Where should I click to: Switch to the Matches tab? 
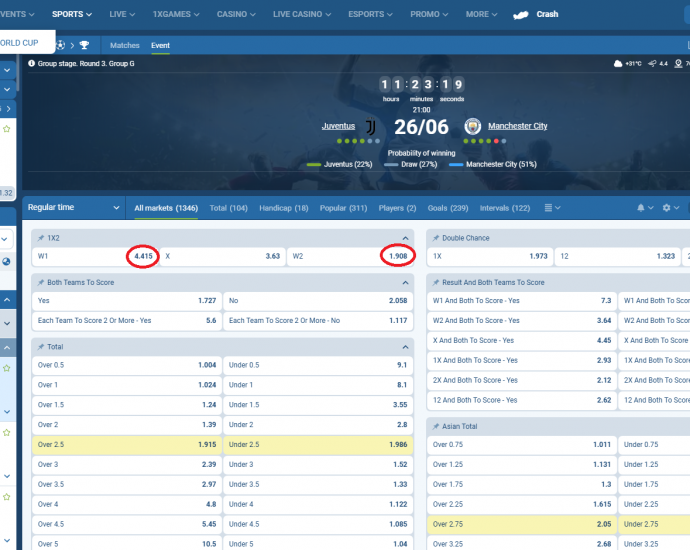(x=125, y=45)
